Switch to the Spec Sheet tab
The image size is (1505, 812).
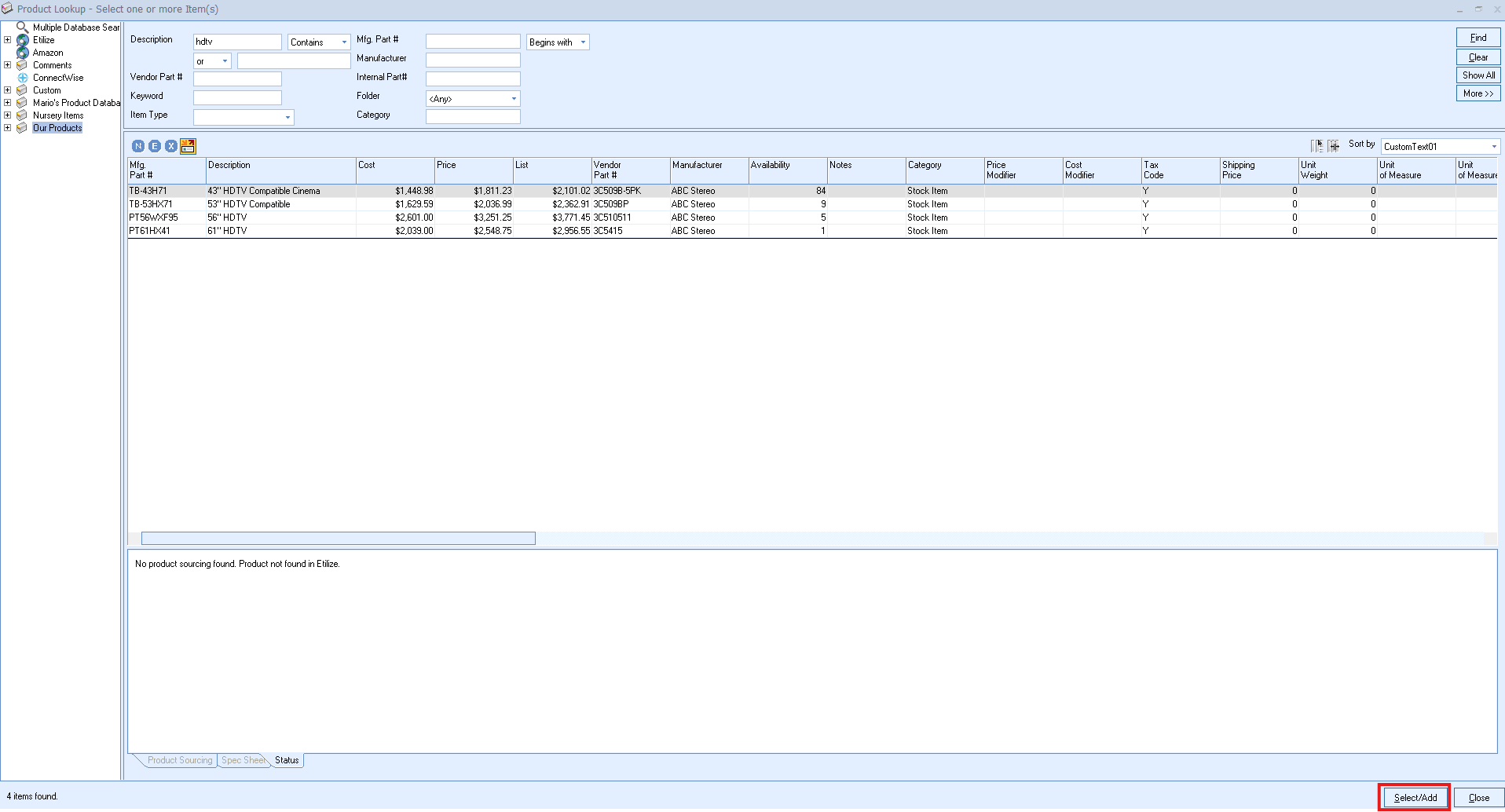(x=243, y=760)
